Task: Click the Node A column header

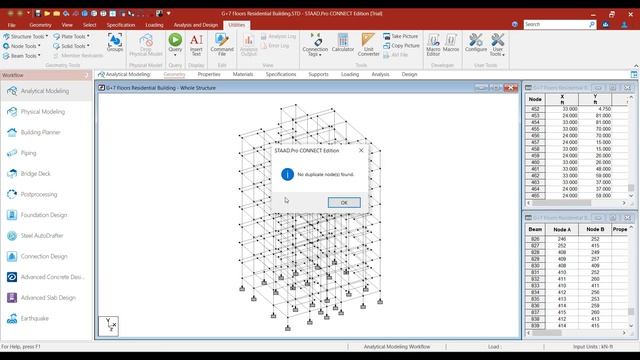Action: point(562,229)
